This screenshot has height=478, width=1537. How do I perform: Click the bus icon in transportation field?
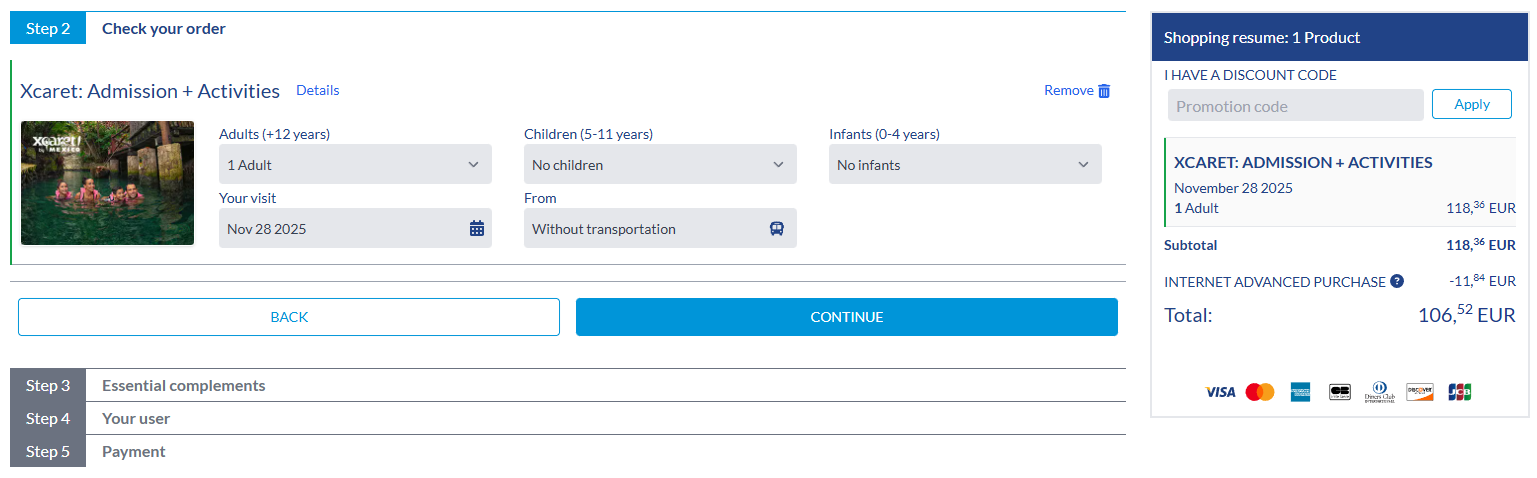pyautogui.click(x=777, y=229)
